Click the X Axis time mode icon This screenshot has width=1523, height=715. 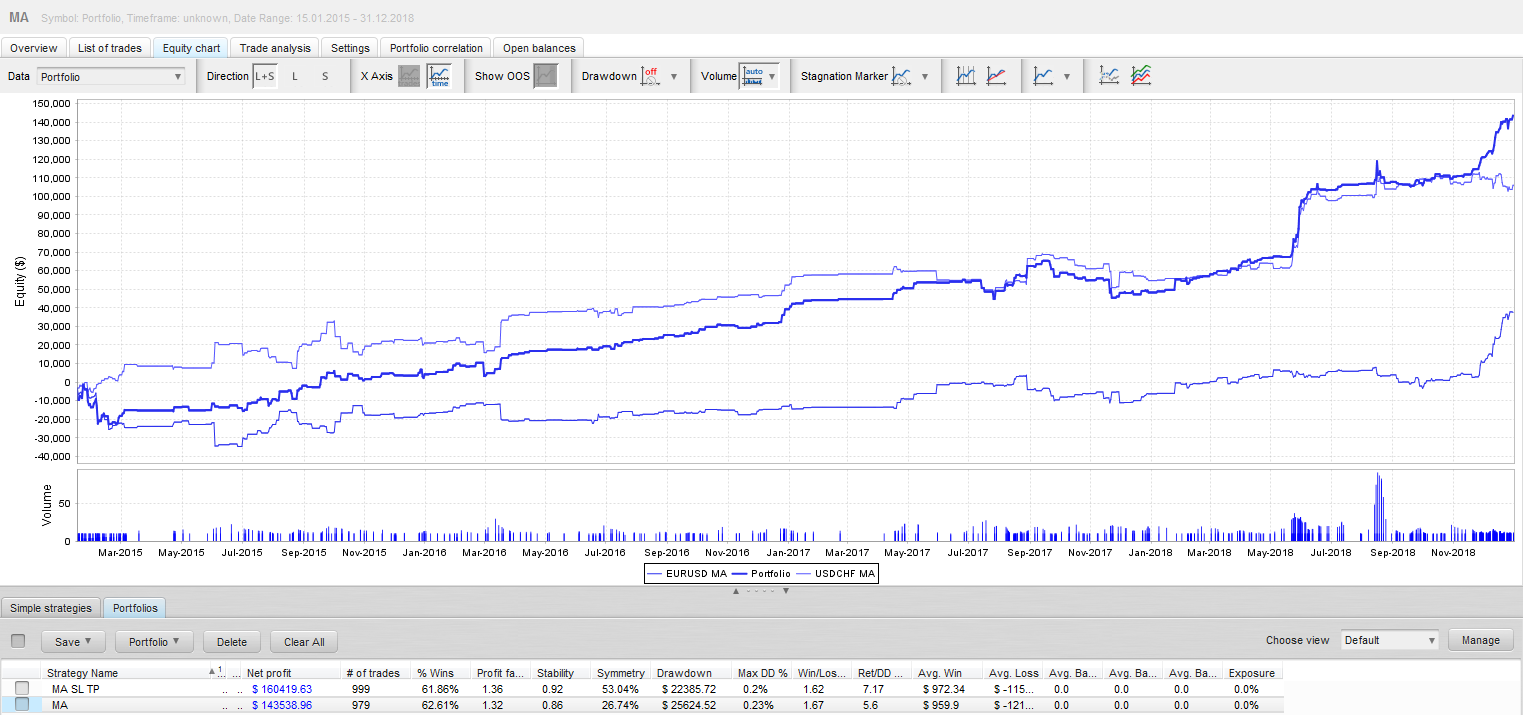(439, 76)
